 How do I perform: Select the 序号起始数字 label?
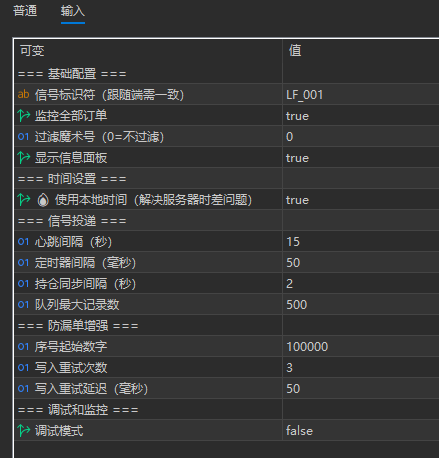coord(71,347)
